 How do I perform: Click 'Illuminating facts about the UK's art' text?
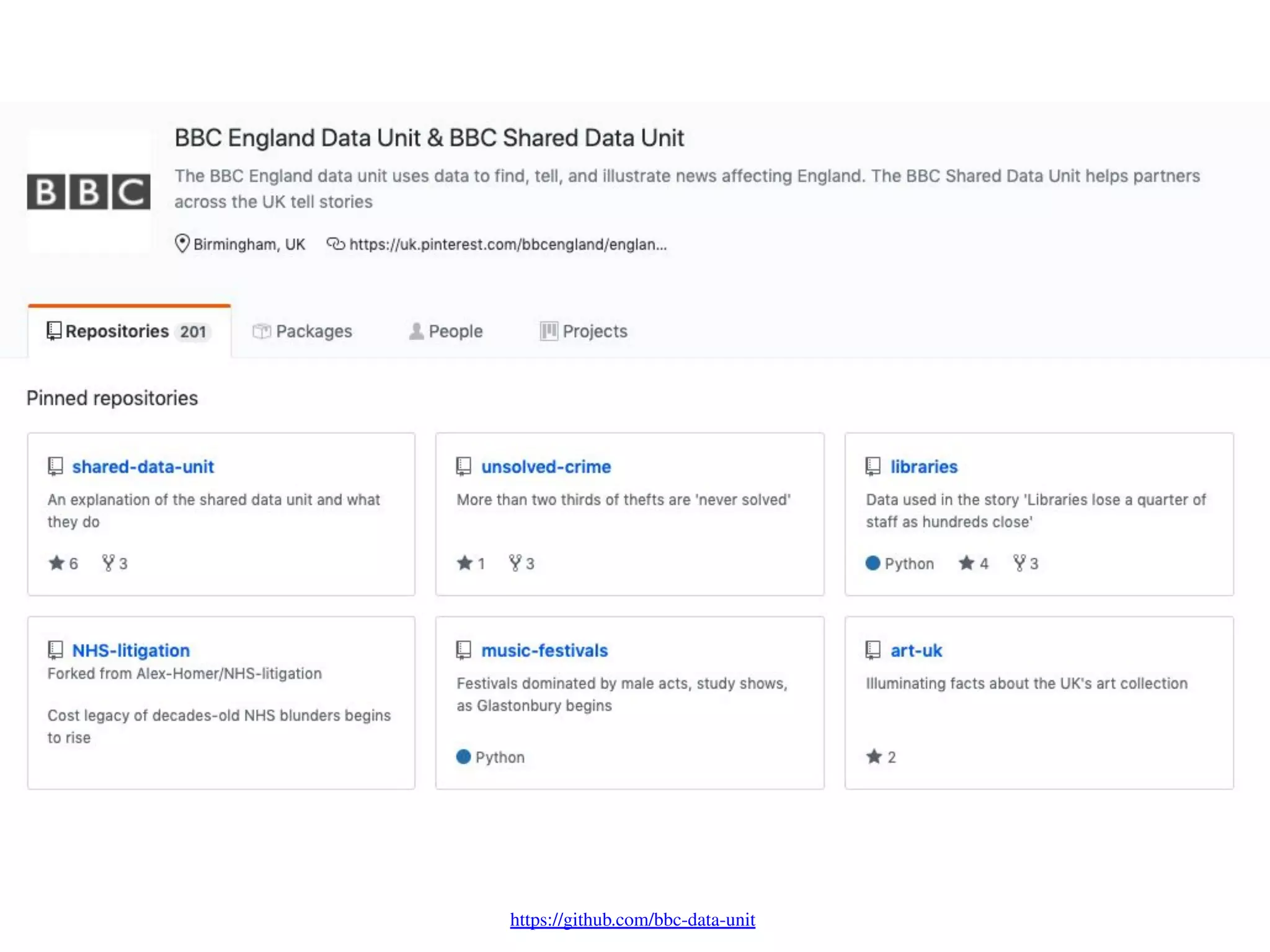click(x=1027, y=683)
